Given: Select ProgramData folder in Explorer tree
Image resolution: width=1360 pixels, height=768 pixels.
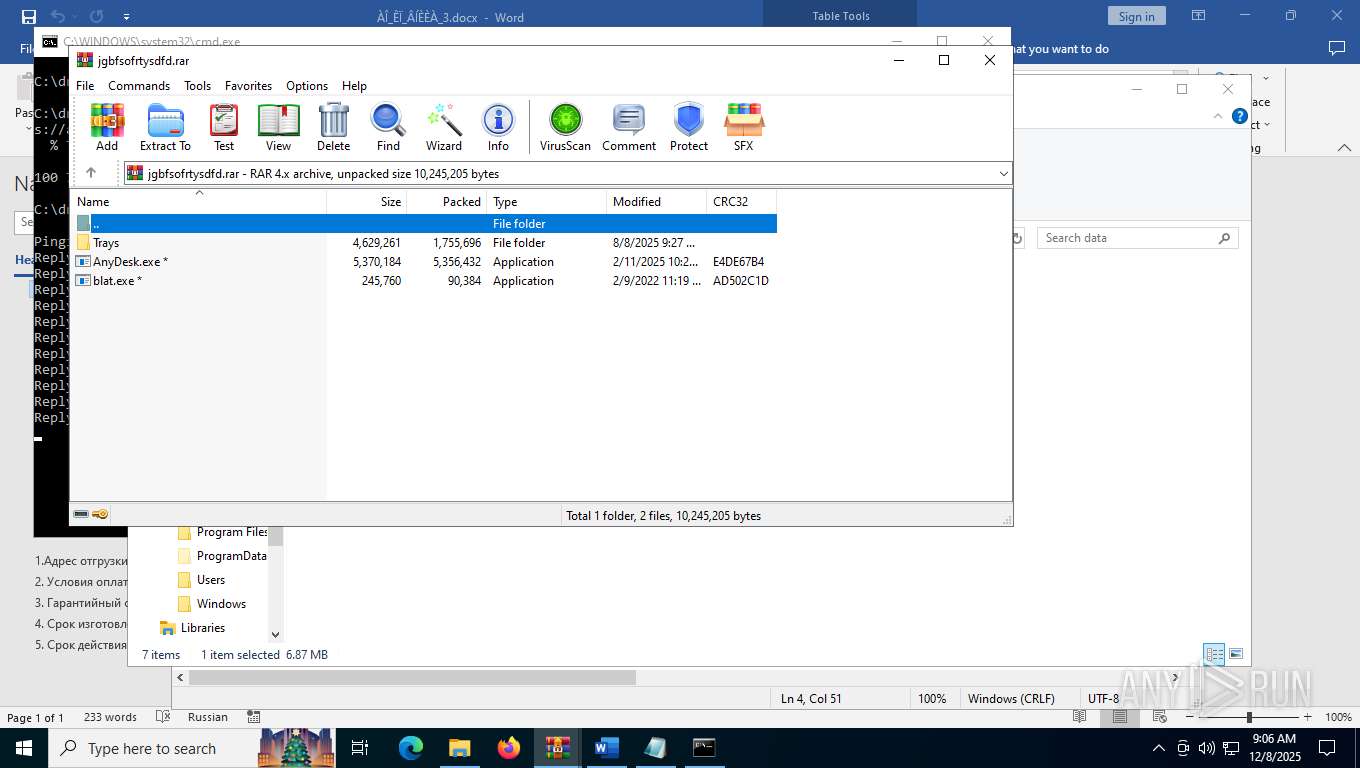Looking at the screenshot, I should (x=222, y=556).
